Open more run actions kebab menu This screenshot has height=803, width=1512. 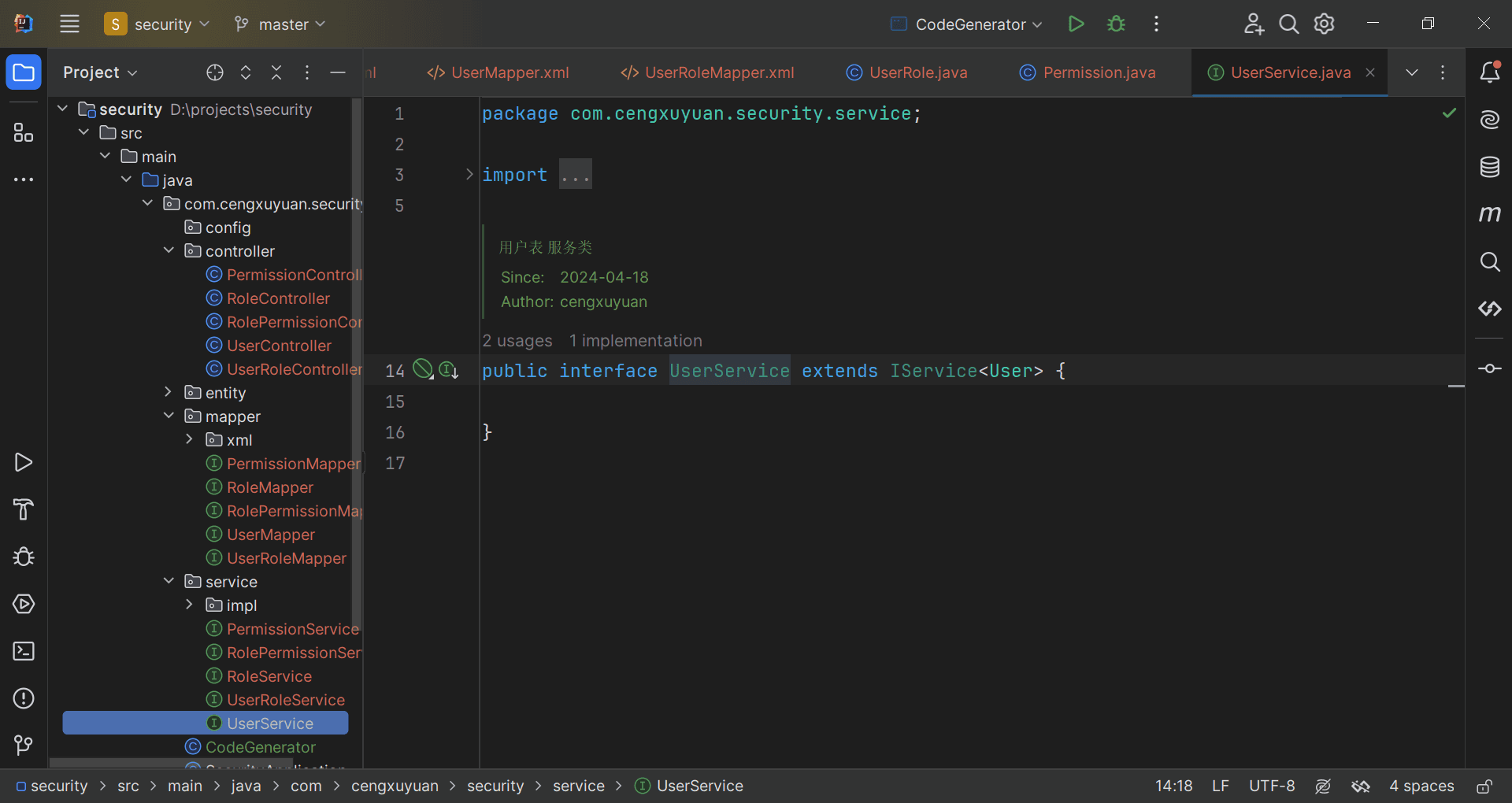click(1156, 24)
